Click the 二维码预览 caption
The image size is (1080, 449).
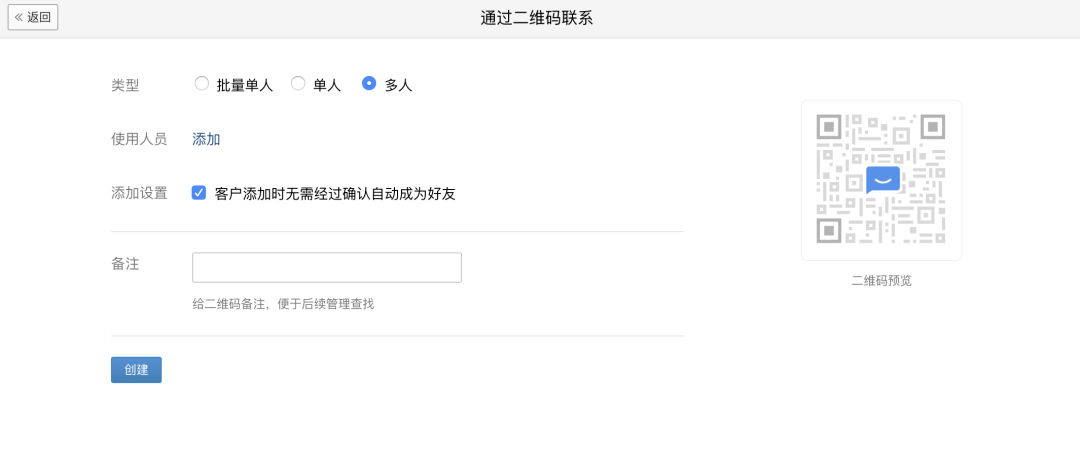(881, 280)
